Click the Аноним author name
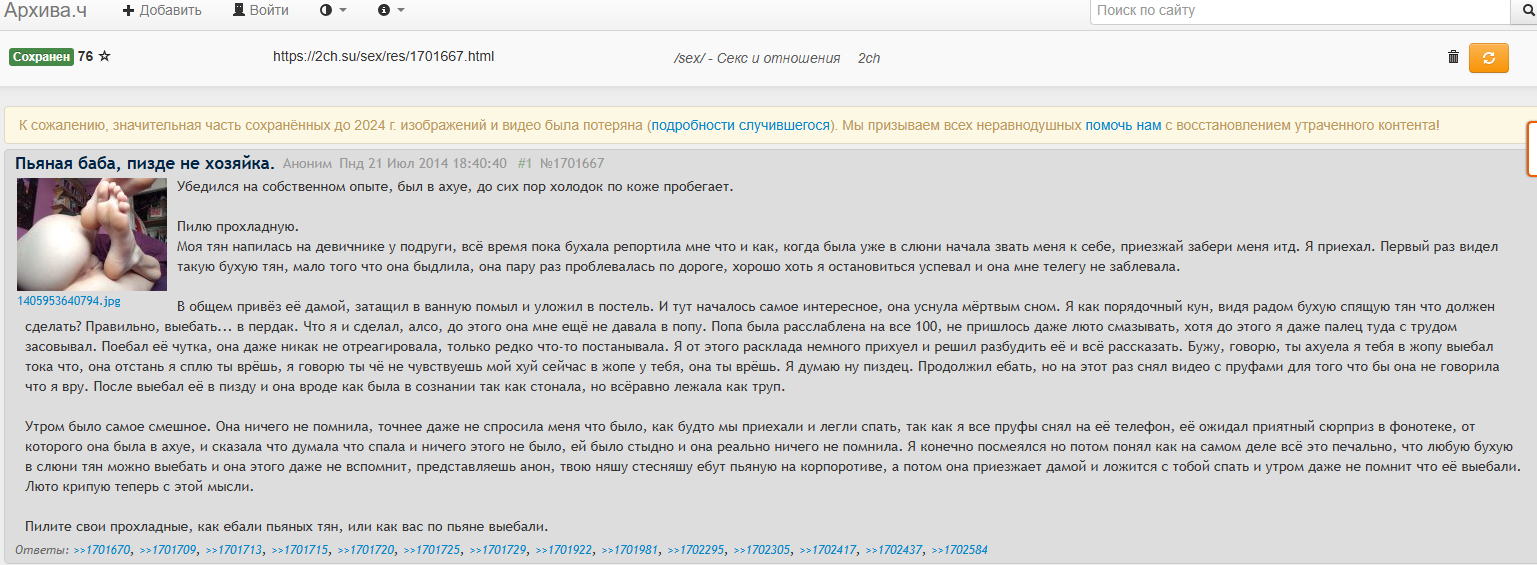1537x565 pixels. tap(307, 163)
